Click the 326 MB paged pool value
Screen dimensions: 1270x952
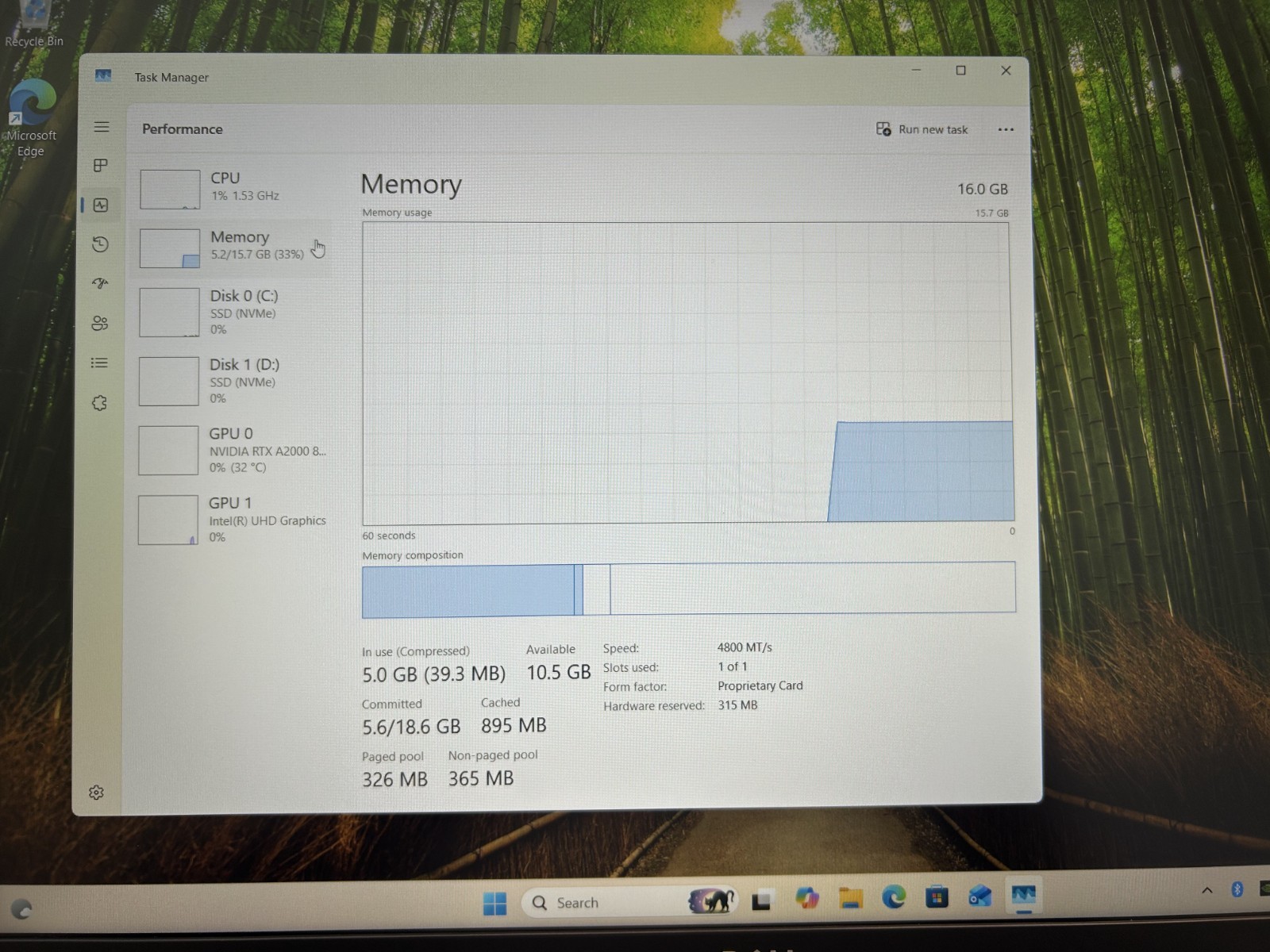[x=394, y=779]
